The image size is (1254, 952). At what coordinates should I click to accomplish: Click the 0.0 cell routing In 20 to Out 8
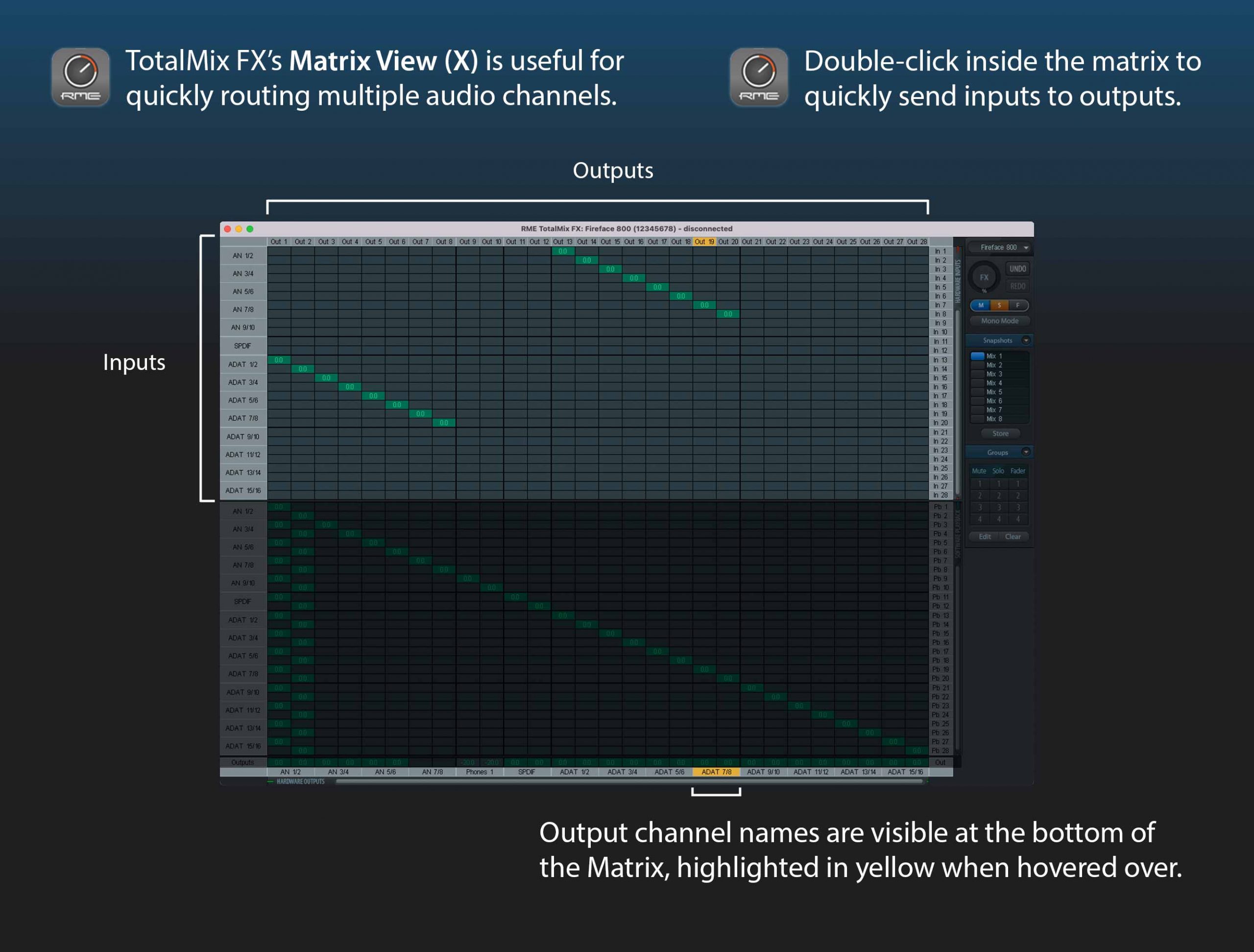444,422
